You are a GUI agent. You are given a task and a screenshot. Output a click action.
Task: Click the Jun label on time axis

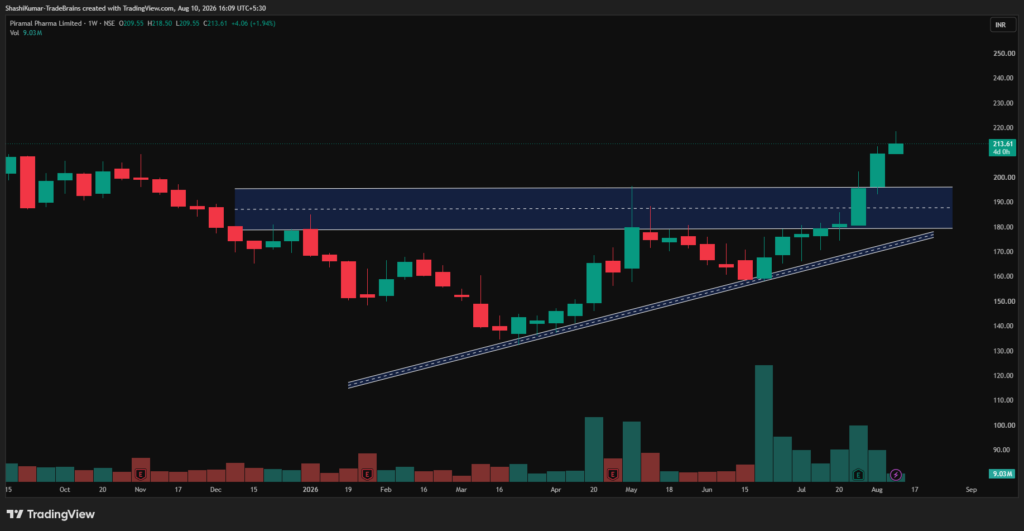click(x=707, y=490)
